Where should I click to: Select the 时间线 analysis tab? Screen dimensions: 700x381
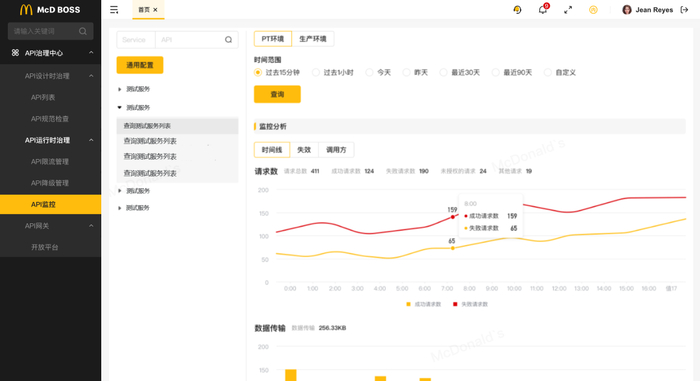click(272, 150)
